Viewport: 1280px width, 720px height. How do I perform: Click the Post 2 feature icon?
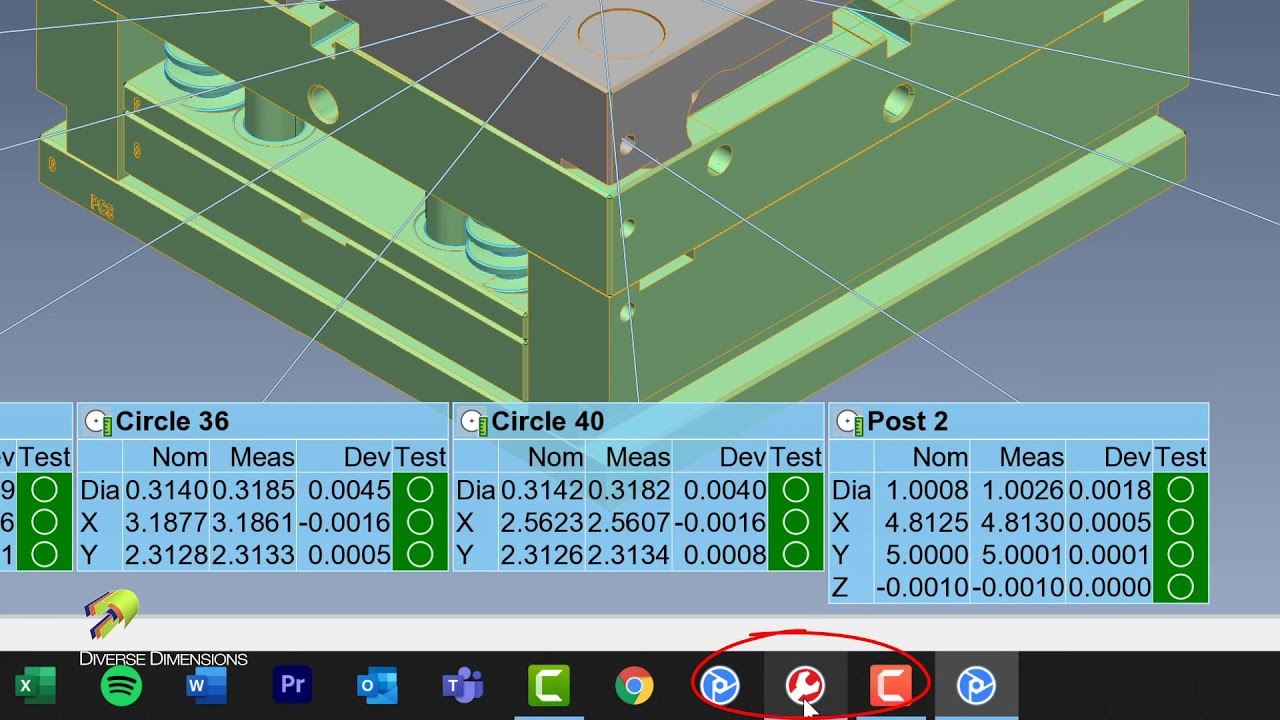[850, 422]
